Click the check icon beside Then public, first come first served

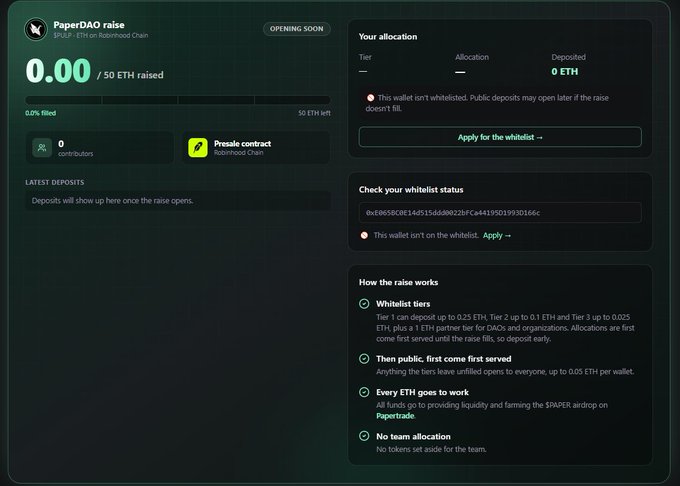tap(364, 359)
